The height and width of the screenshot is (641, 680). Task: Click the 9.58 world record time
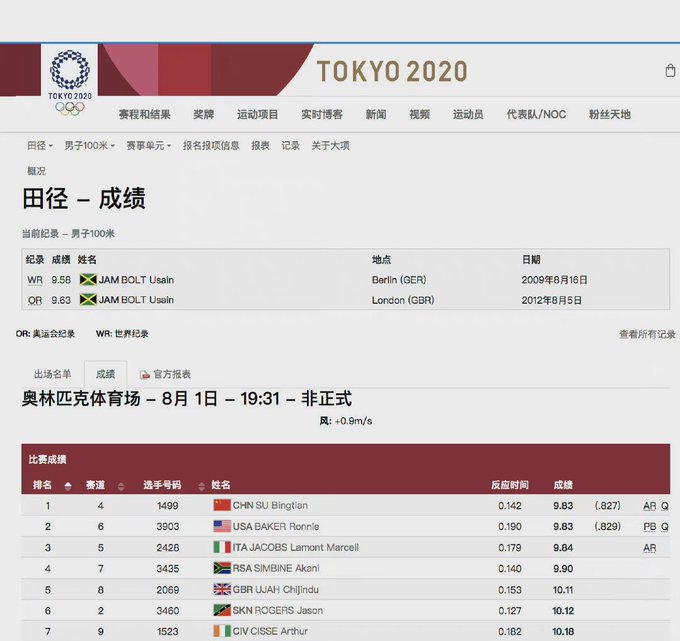point(61,280)
